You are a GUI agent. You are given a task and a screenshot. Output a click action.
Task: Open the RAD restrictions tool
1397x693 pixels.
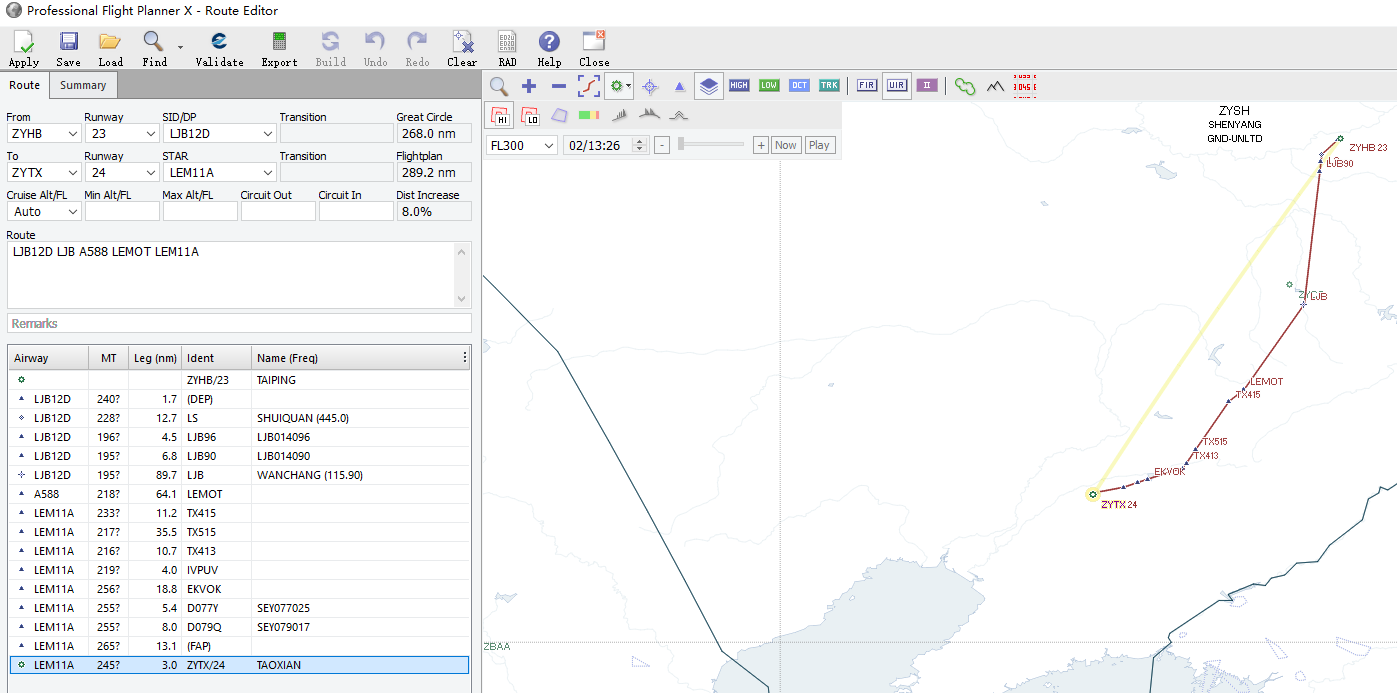pos(507,48)
